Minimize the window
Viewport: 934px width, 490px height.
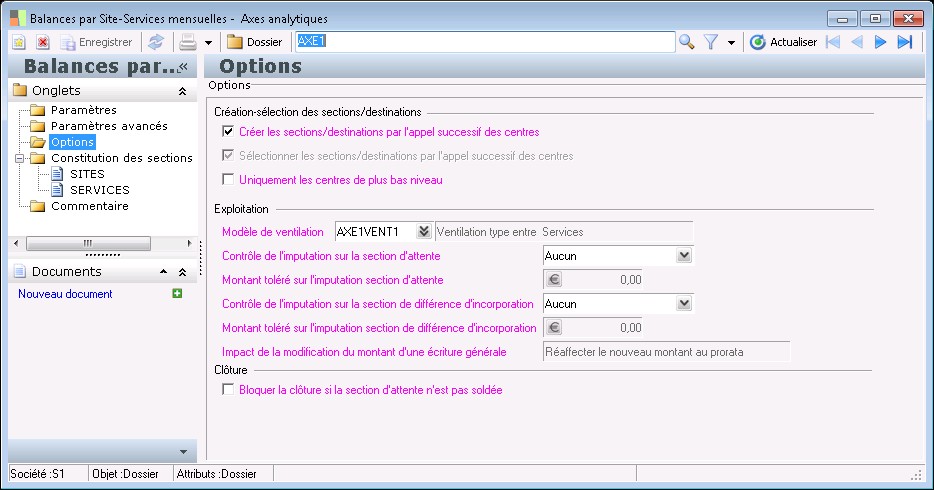click(842, 19)
